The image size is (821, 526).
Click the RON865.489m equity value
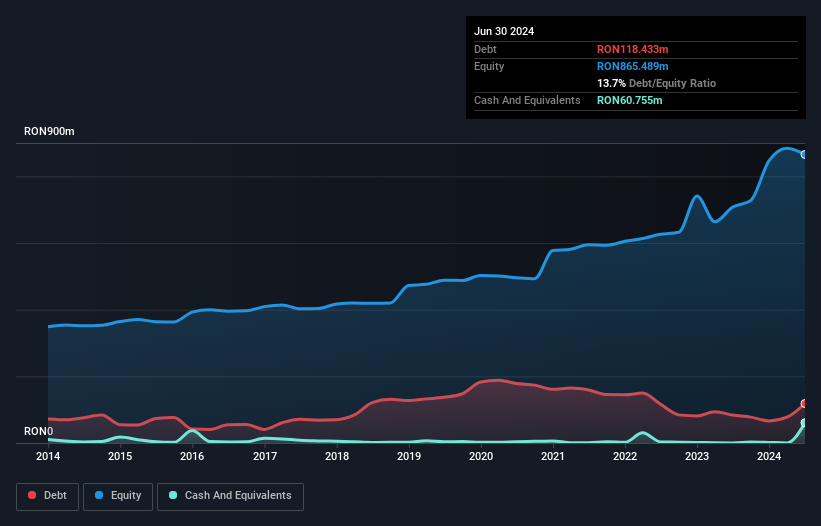click(633, 66)
